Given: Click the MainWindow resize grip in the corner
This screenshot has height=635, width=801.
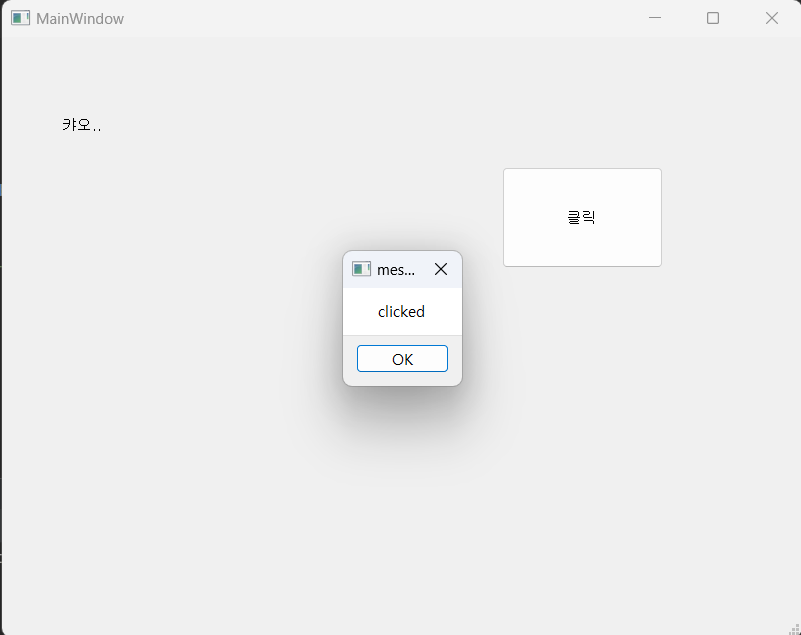Looking at the screenshot, I should [x=795, y=629].
